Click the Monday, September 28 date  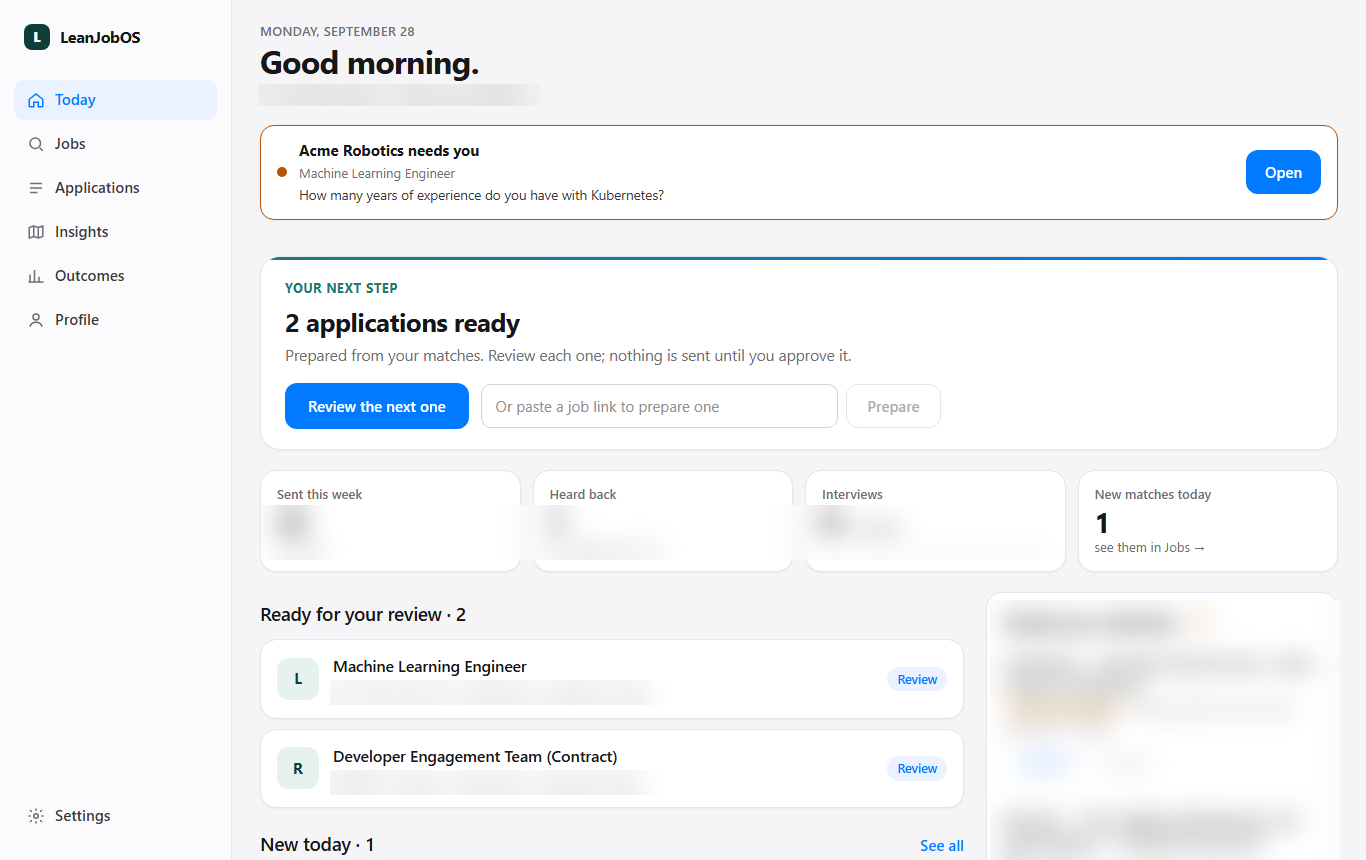click(x=337, y=32)
